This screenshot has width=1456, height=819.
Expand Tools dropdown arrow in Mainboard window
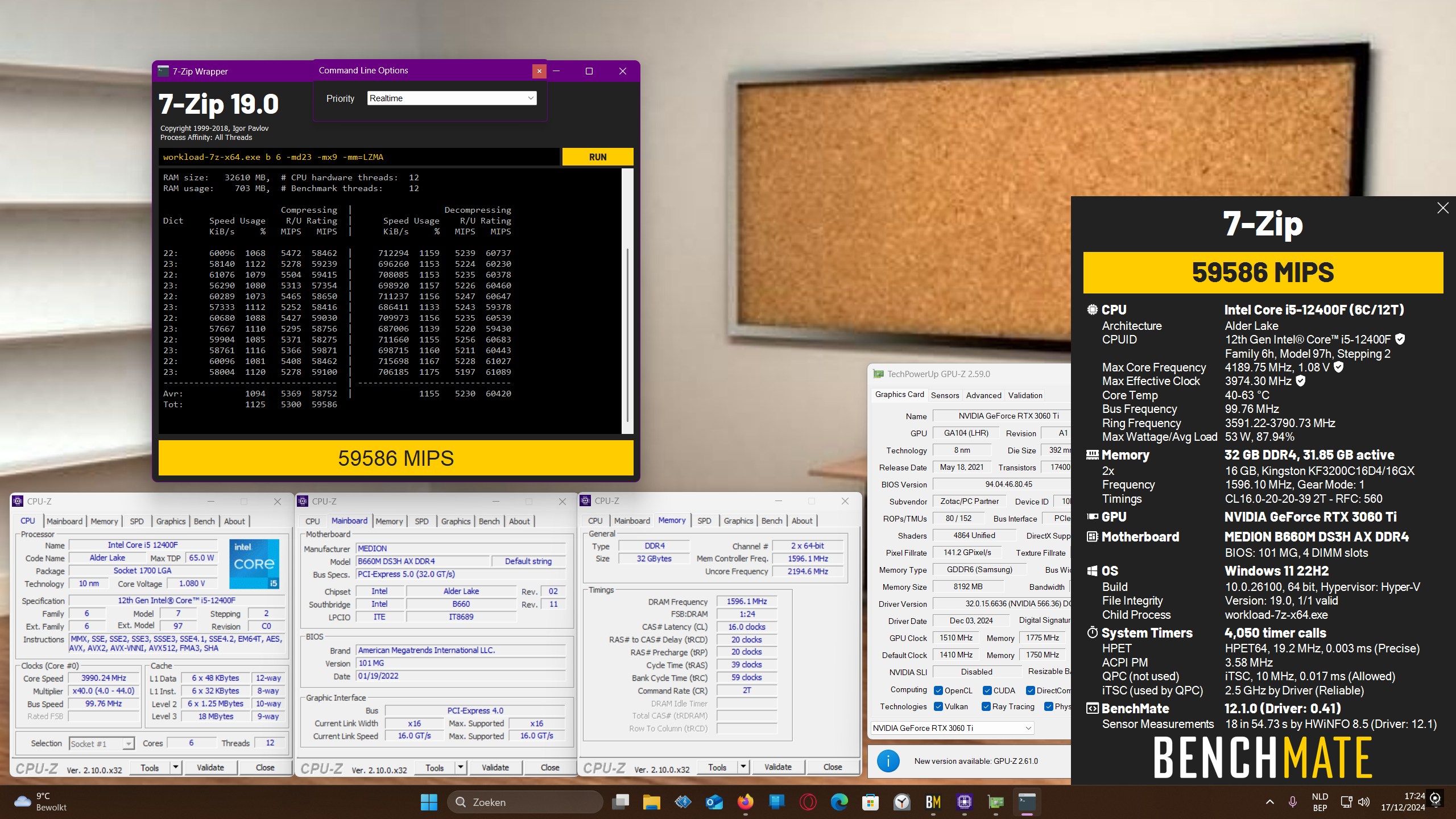click(x=461, y=767)
